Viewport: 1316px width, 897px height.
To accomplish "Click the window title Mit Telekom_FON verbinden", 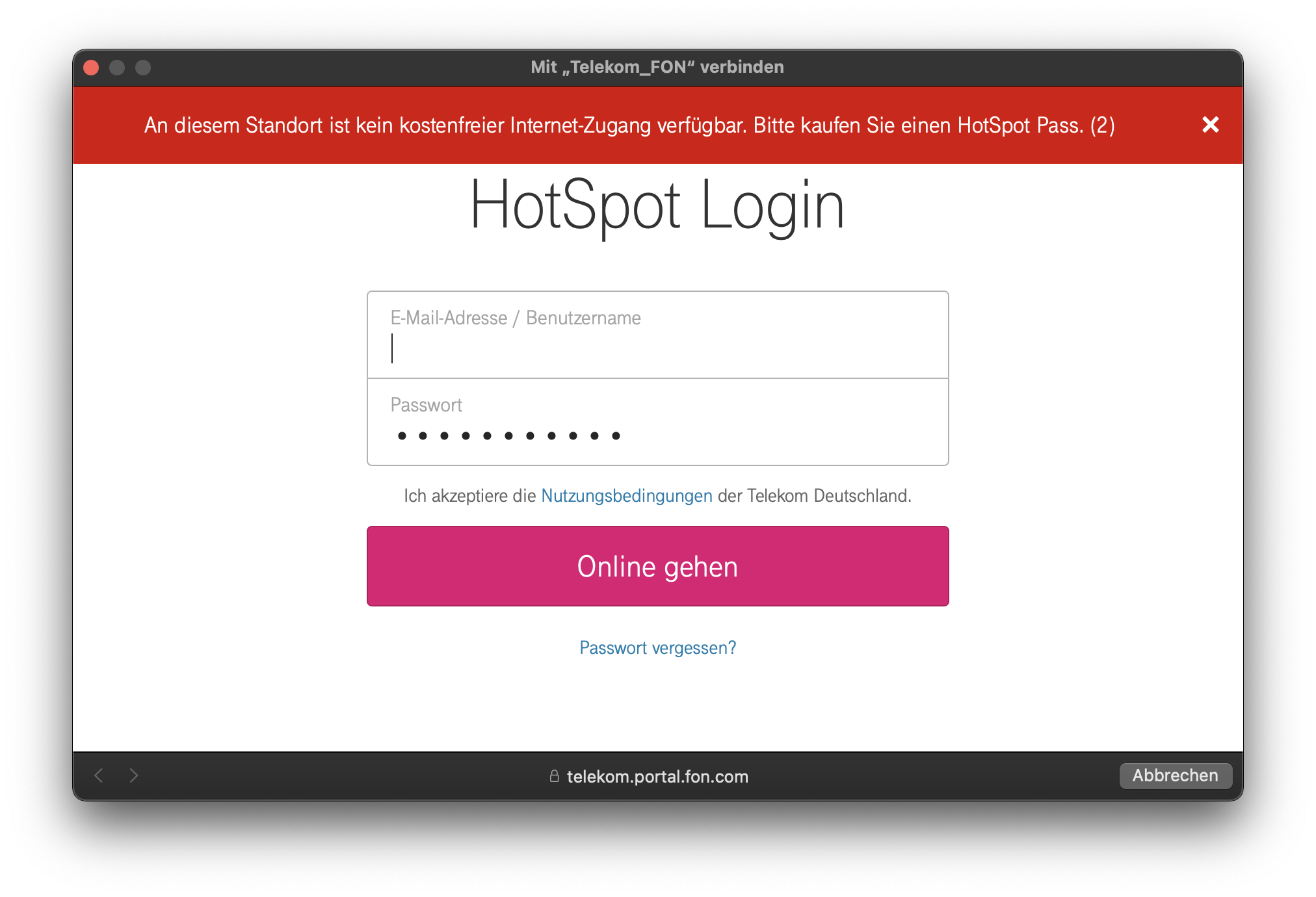I will (x=657, y=67).
